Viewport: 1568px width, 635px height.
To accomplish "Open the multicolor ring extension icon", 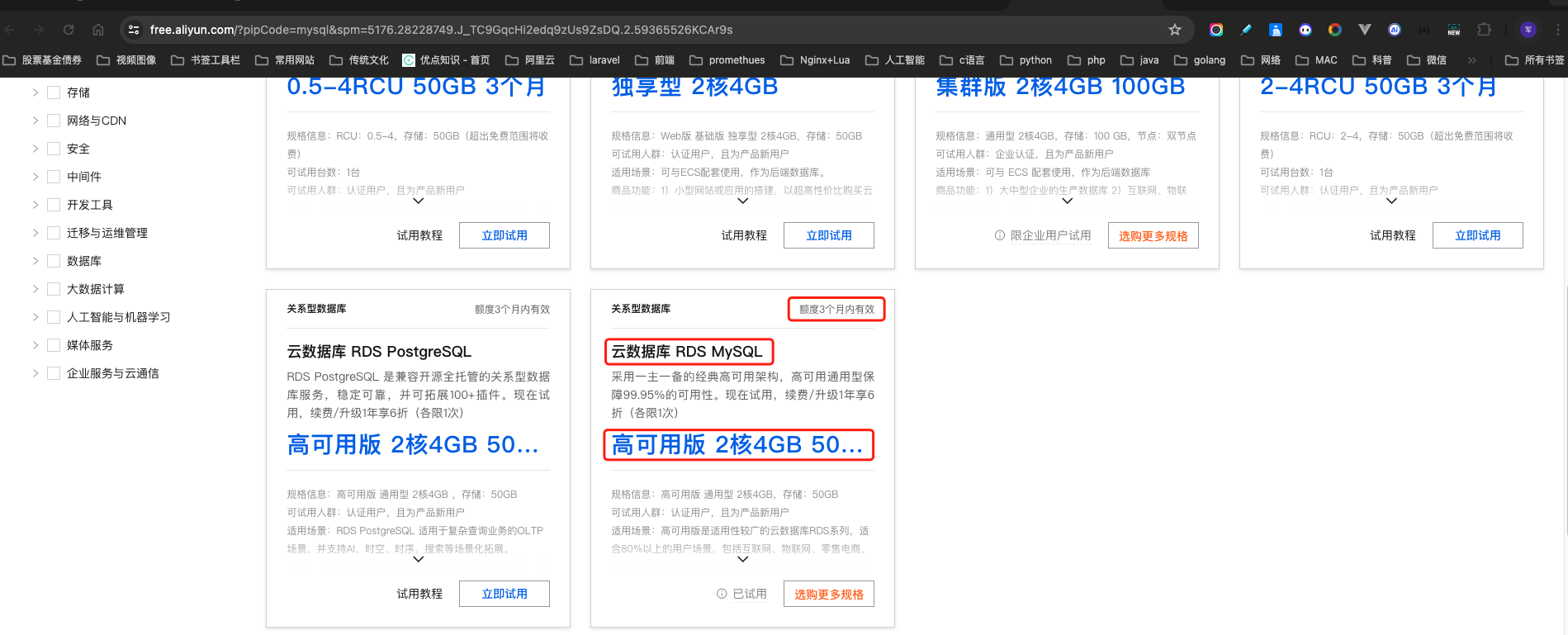I will click(x=1335, y=30).
